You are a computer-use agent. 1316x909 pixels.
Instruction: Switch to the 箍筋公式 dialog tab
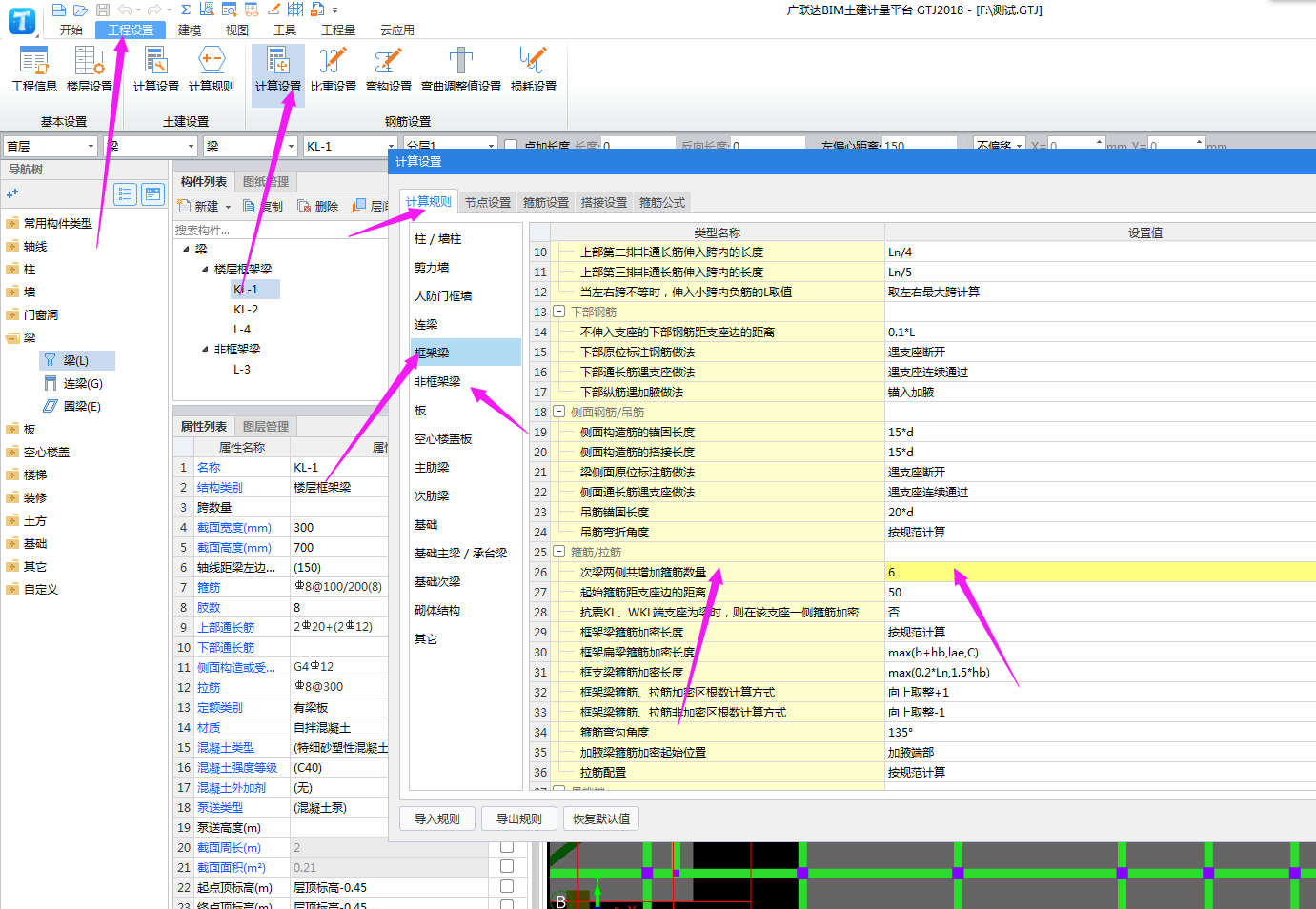(662, 202)
